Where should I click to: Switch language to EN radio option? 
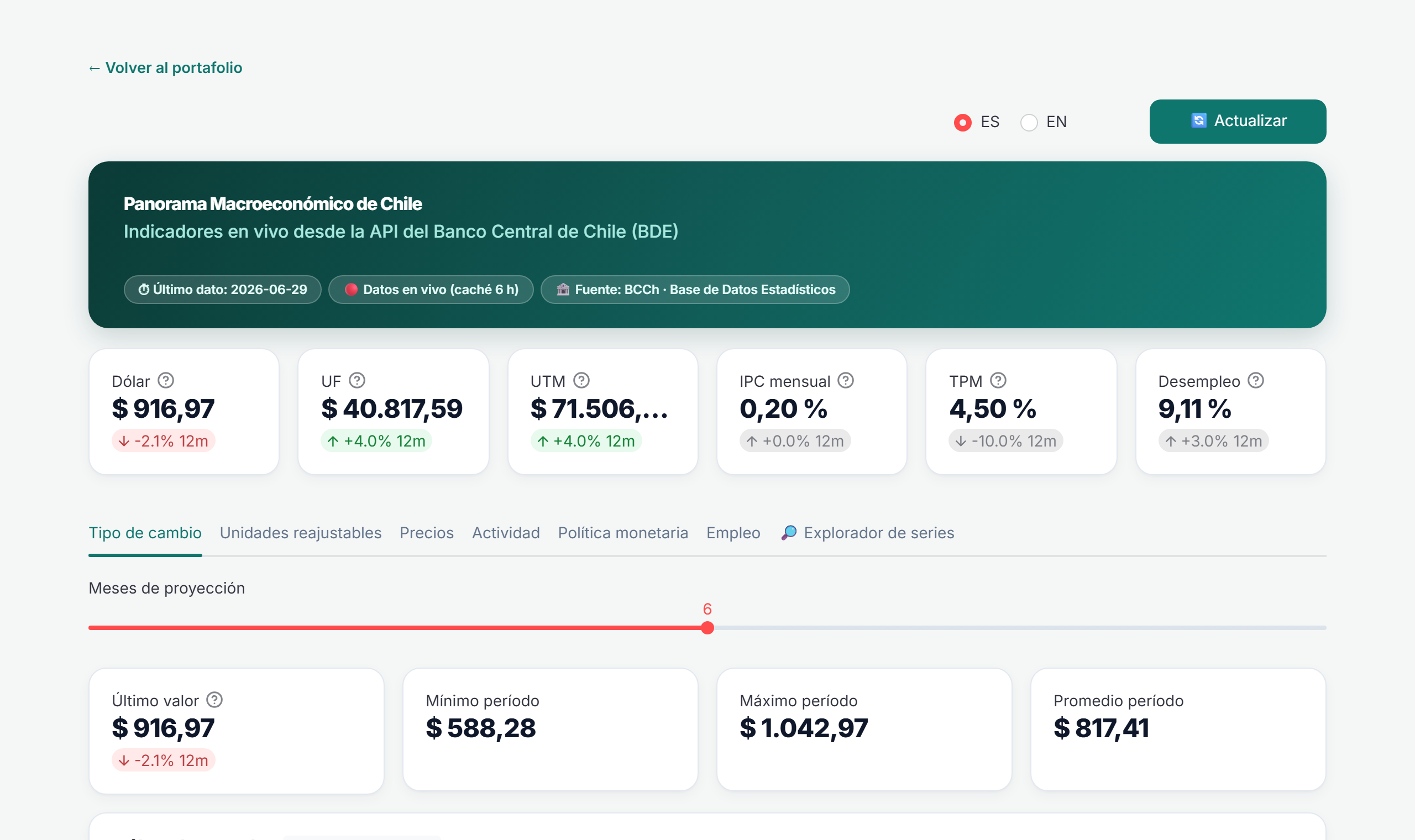pos(1029,122)
